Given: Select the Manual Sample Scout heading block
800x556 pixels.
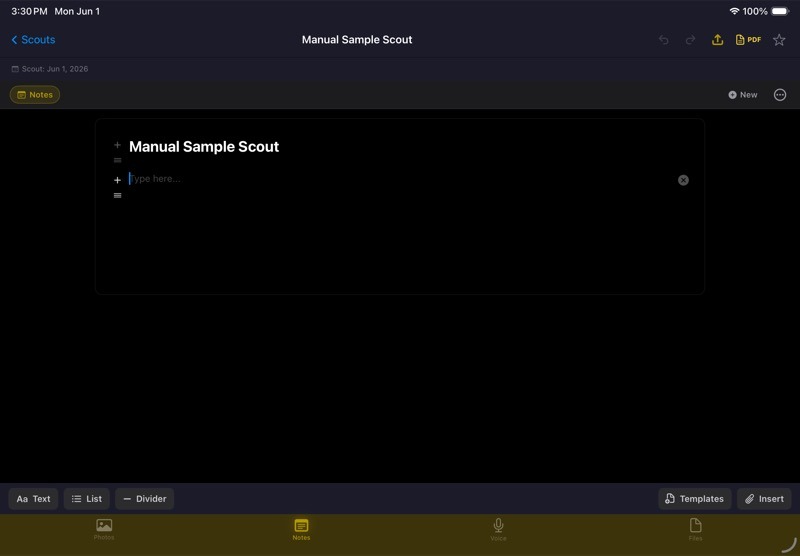Looking at the screenshot, I should click(204, 147).
